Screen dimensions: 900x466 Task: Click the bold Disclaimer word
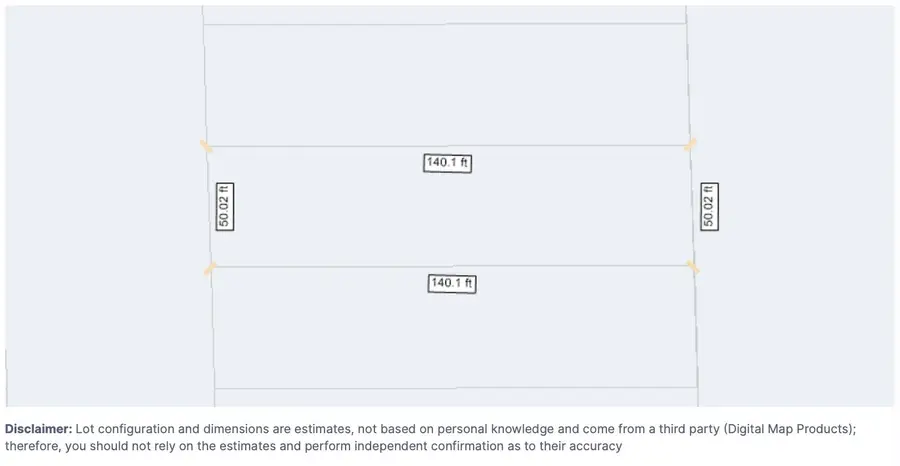coord(38,429)
